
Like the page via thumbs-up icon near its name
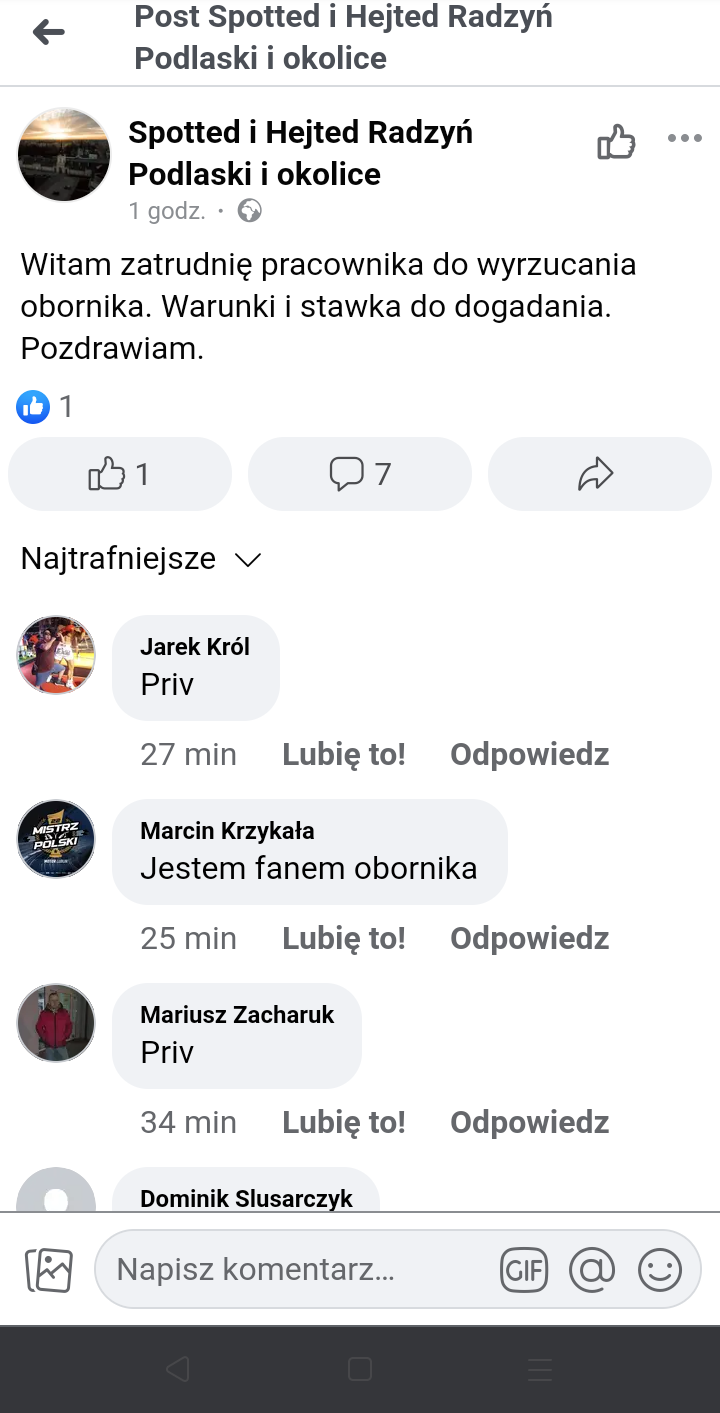click(616, 142)
